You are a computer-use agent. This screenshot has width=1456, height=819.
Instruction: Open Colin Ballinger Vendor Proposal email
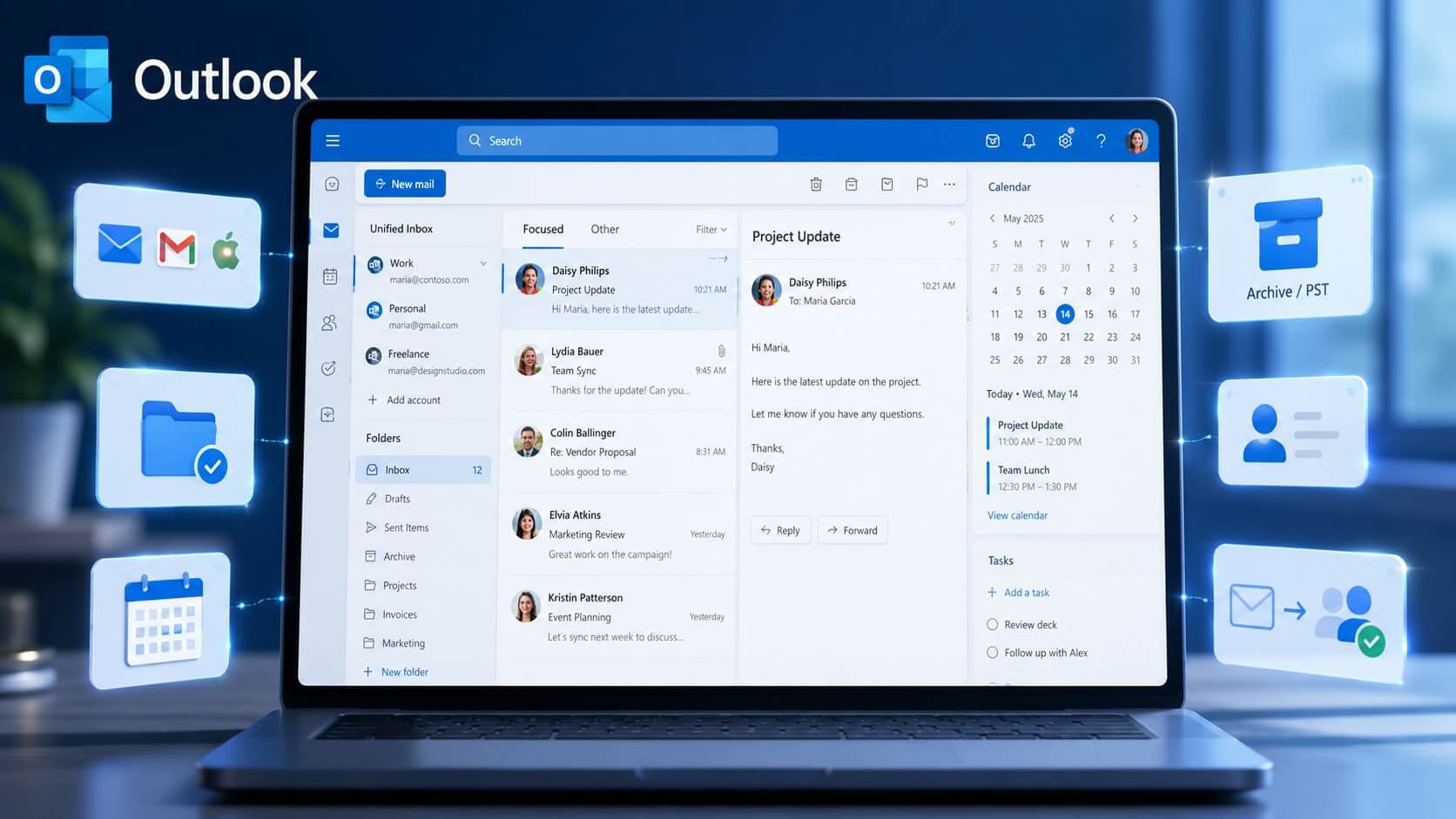click(x=620, y=452)
